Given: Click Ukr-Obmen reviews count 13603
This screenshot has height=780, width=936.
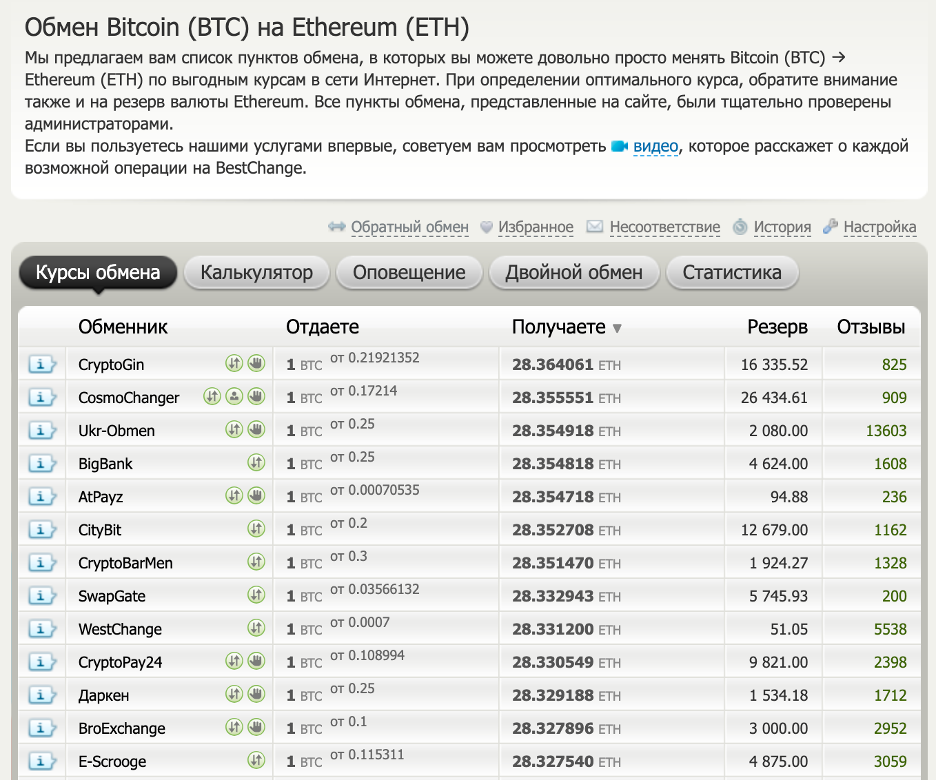Looking at the screenshot, I should tap(886, 431).
